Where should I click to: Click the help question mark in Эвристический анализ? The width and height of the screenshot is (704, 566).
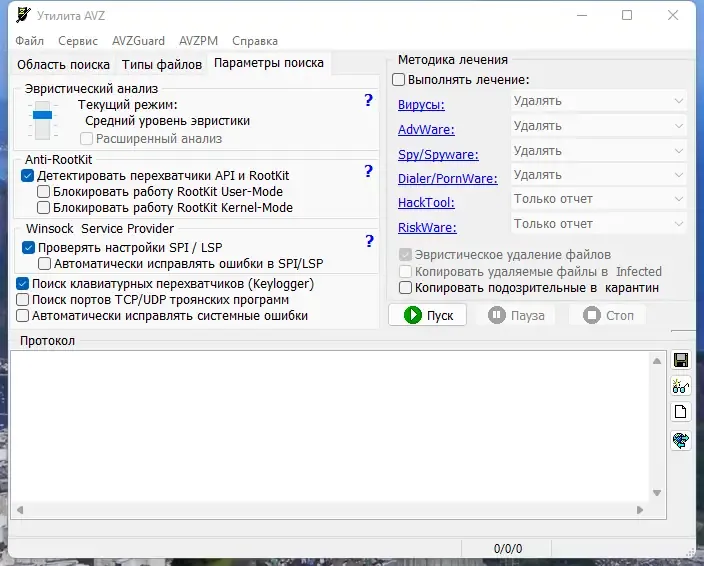(x=369, y=100)
